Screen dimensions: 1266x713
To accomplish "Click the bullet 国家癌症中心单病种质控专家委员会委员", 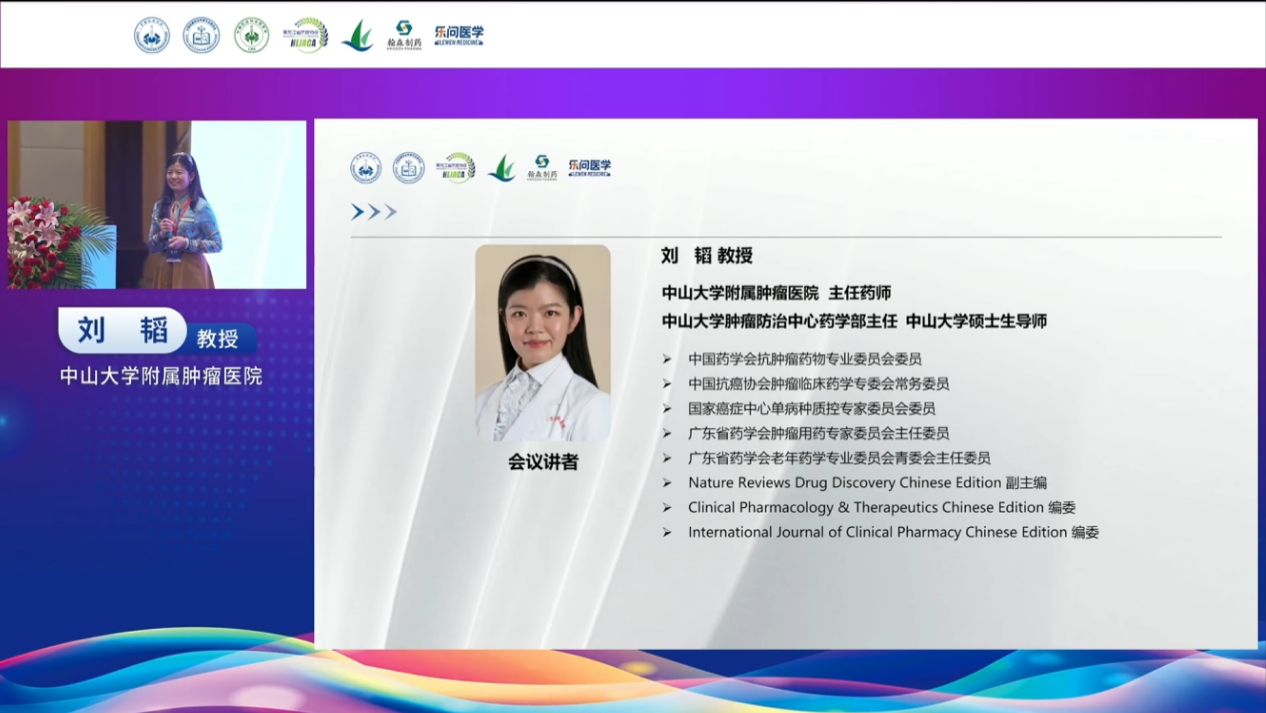I will tap(812, 408).
